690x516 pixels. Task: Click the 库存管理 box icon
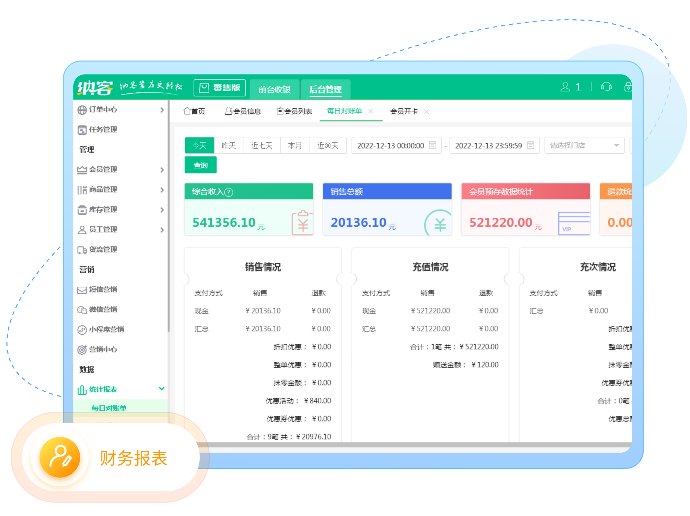click(x=82, y=210)
